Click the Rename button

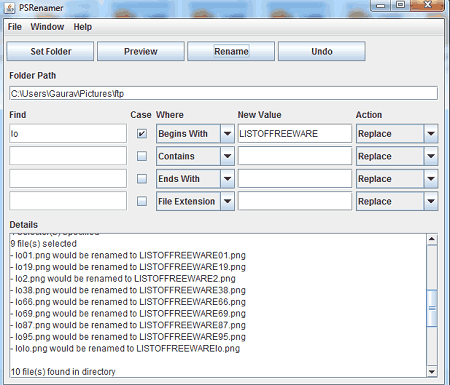tap(231, 51)
